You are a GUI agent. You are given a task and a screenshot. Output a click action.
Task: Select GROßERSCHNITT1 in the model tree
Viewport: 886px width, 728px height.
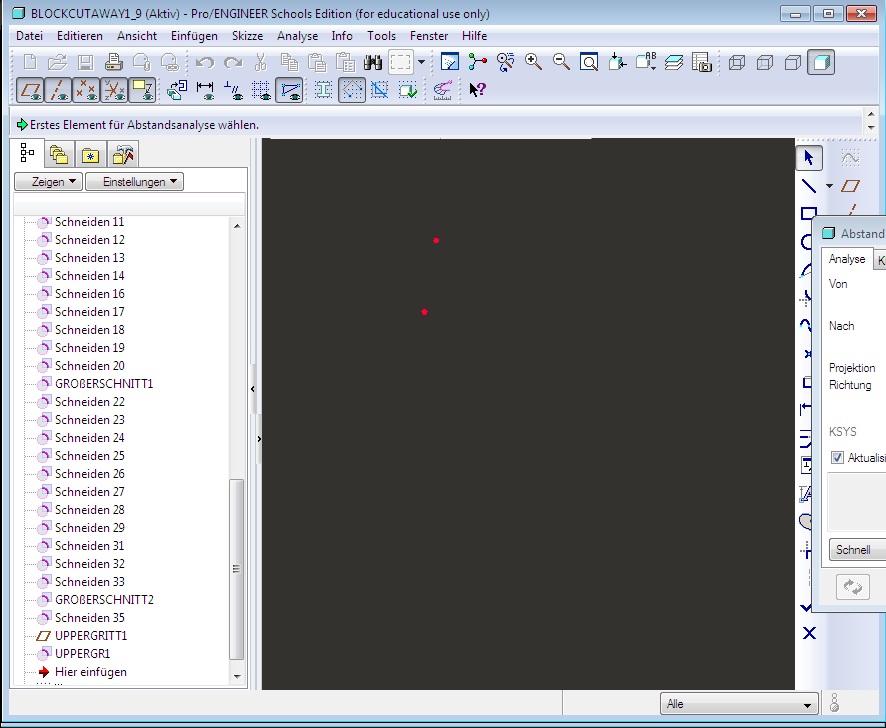[x=103, y=384]
